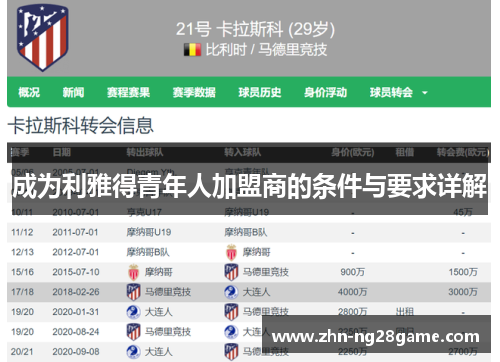
Task: Select the 球员转会 menu item
Action: click(391, 92)
